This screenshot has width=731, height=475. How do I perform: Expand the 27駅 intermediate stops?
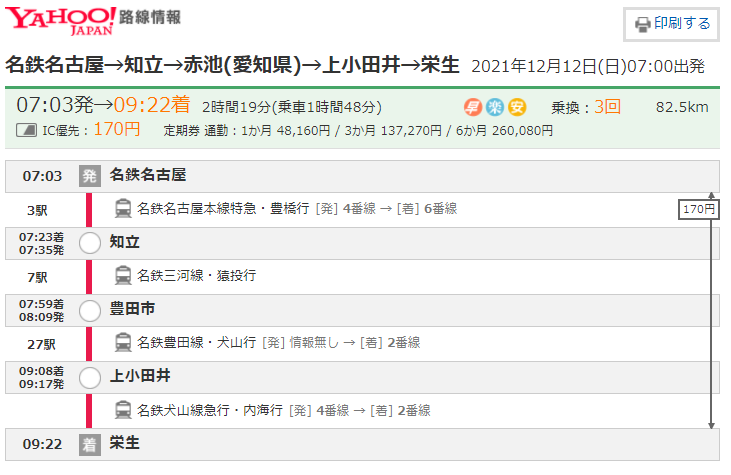[41, 345]
